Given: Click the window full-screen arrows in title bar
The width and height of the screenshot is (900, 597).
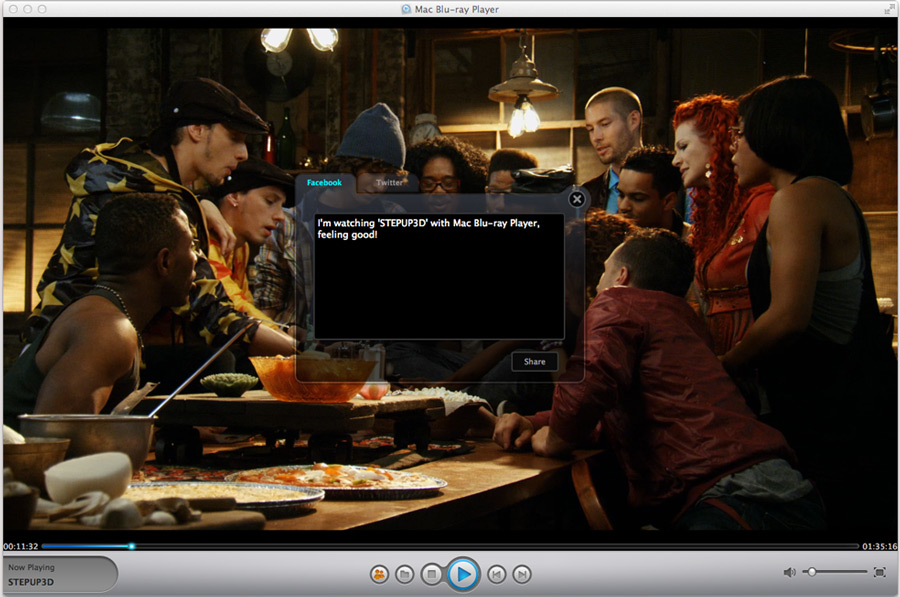Looking at the screenshot, I should [889, 9].
